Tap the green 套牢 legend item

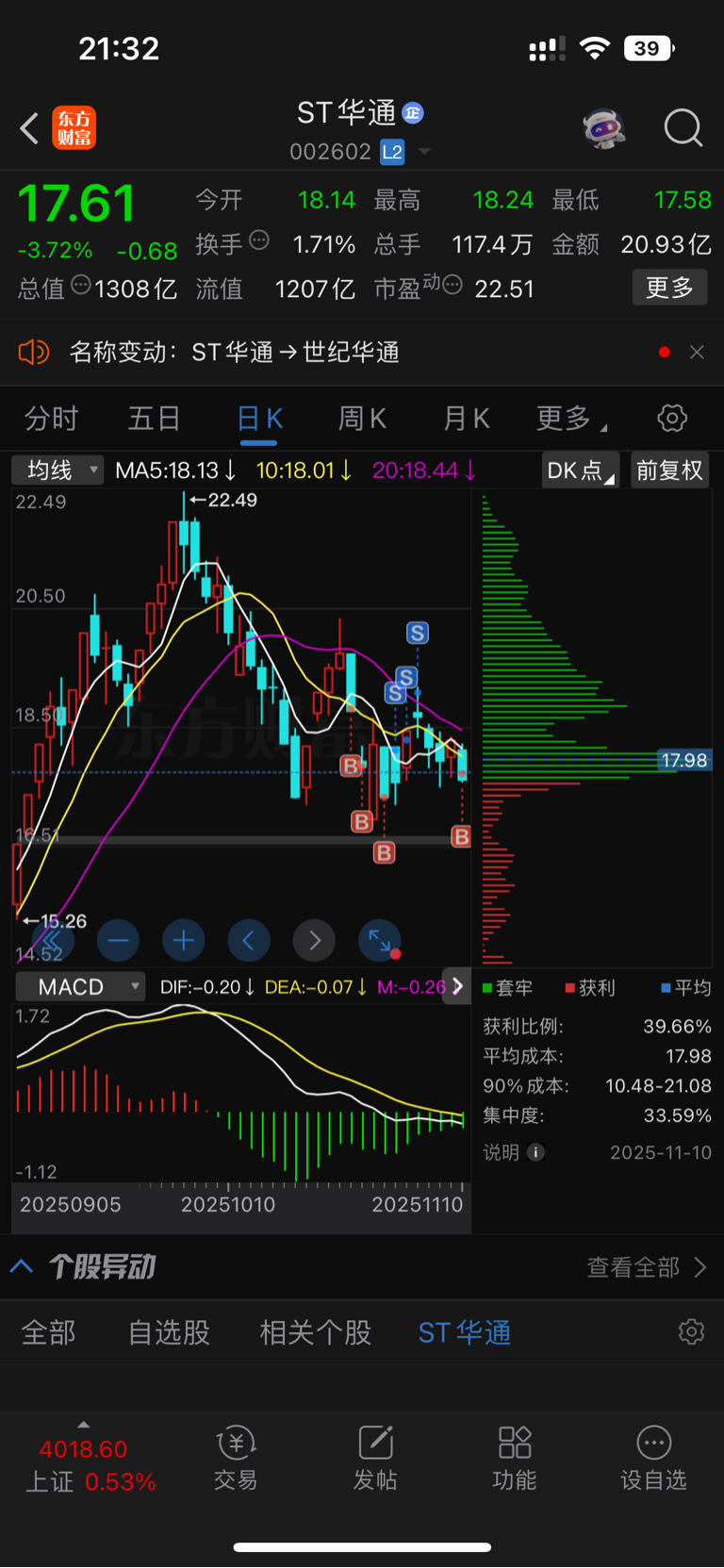tap(508, 987)
